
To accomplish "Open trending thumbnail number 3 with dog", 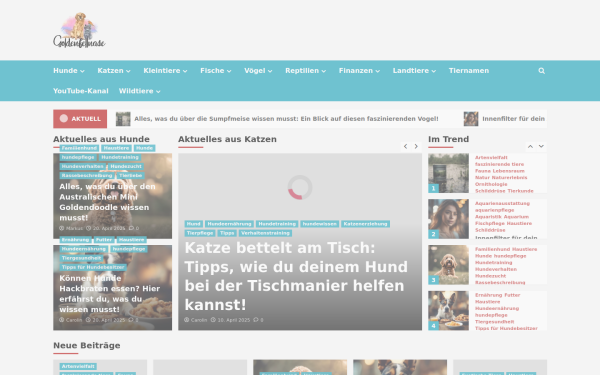I will pyautogui.click(x=448, y=265).
